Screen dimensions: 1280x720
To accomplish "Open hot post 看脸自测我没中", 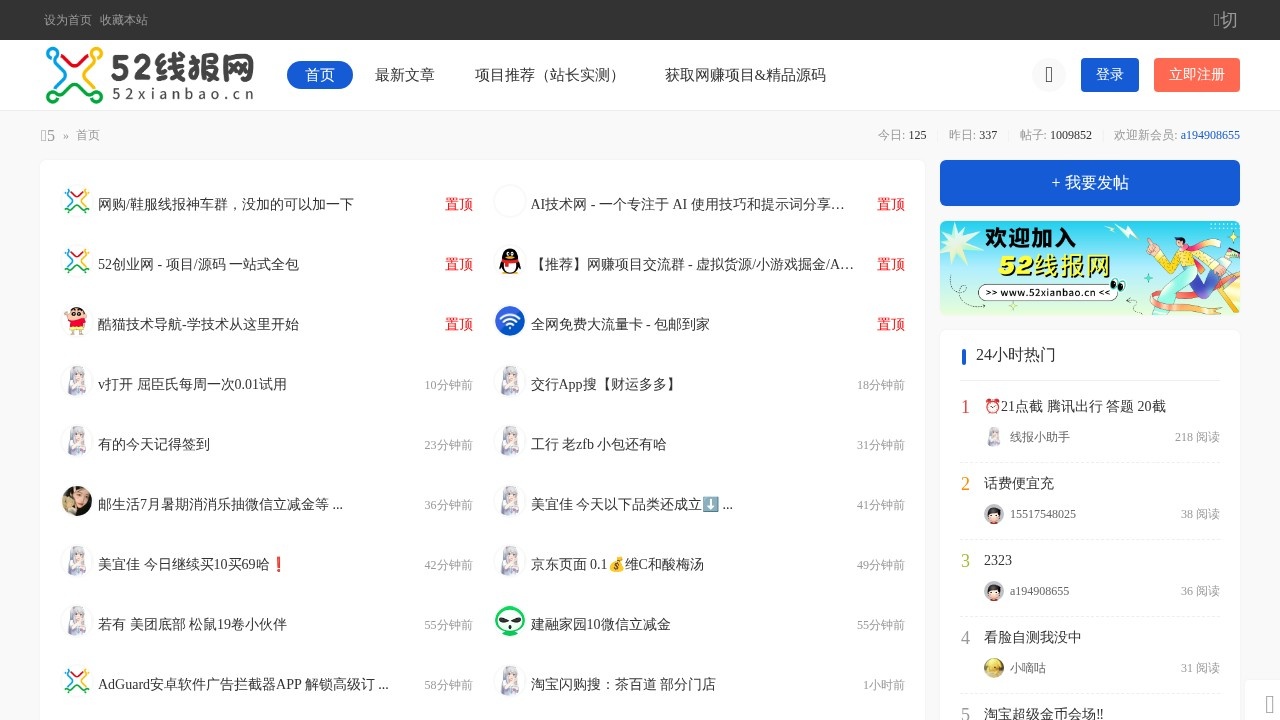I will [1033, 637].
